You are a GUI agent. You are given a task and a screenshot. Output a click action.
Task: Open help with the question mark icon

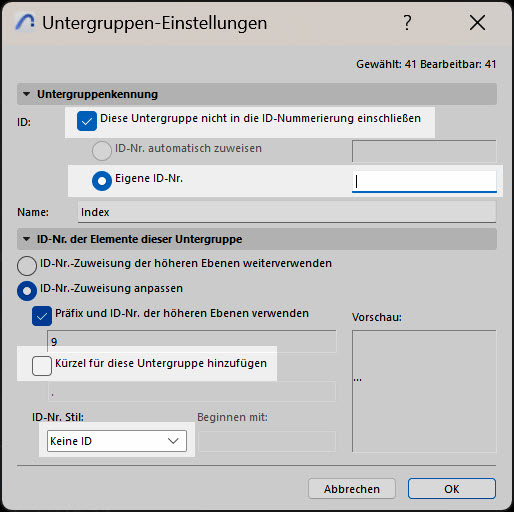pyautogui.click(x=407, y=23)
